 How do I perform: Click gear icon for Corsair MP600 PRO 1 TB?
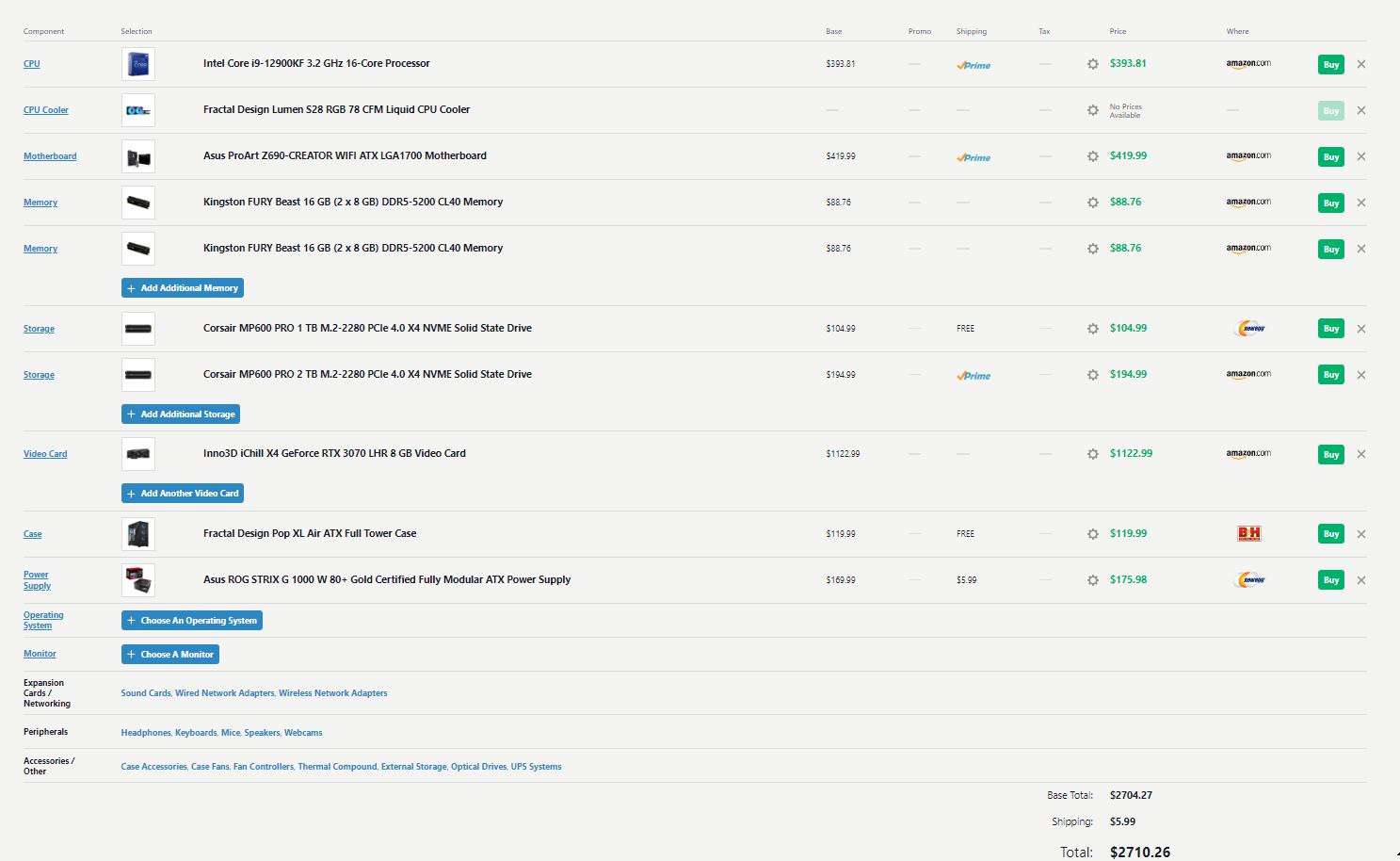coord(1092,329)
